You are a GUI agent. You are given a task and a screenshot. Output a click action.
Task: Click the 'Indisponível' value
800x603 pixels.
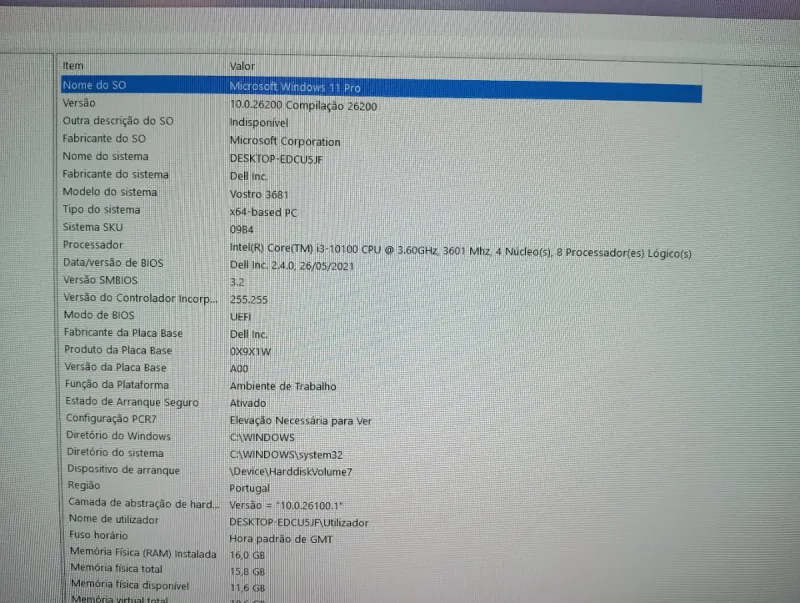pyautogui.click(x=259, y=123)
